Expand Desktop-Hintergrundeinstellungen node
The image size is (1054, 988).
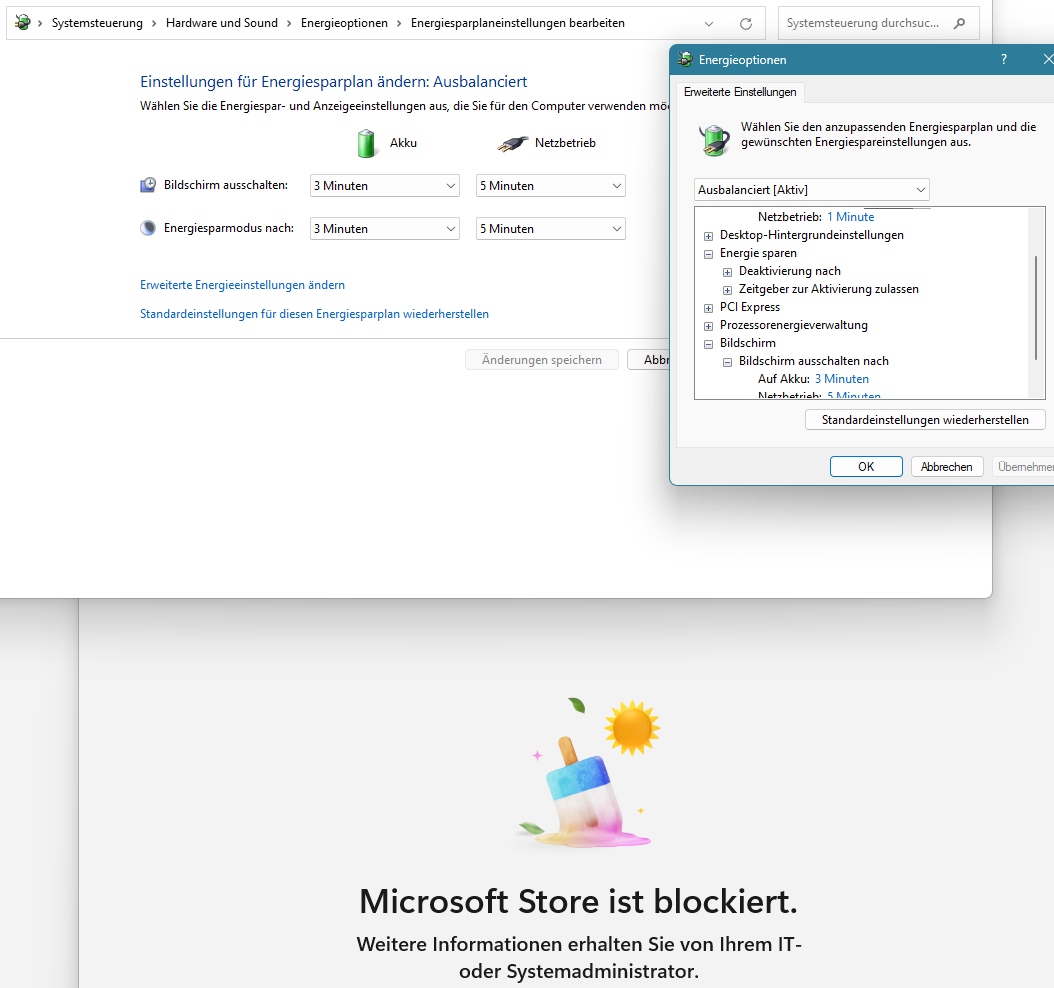(x=708, y=236)
